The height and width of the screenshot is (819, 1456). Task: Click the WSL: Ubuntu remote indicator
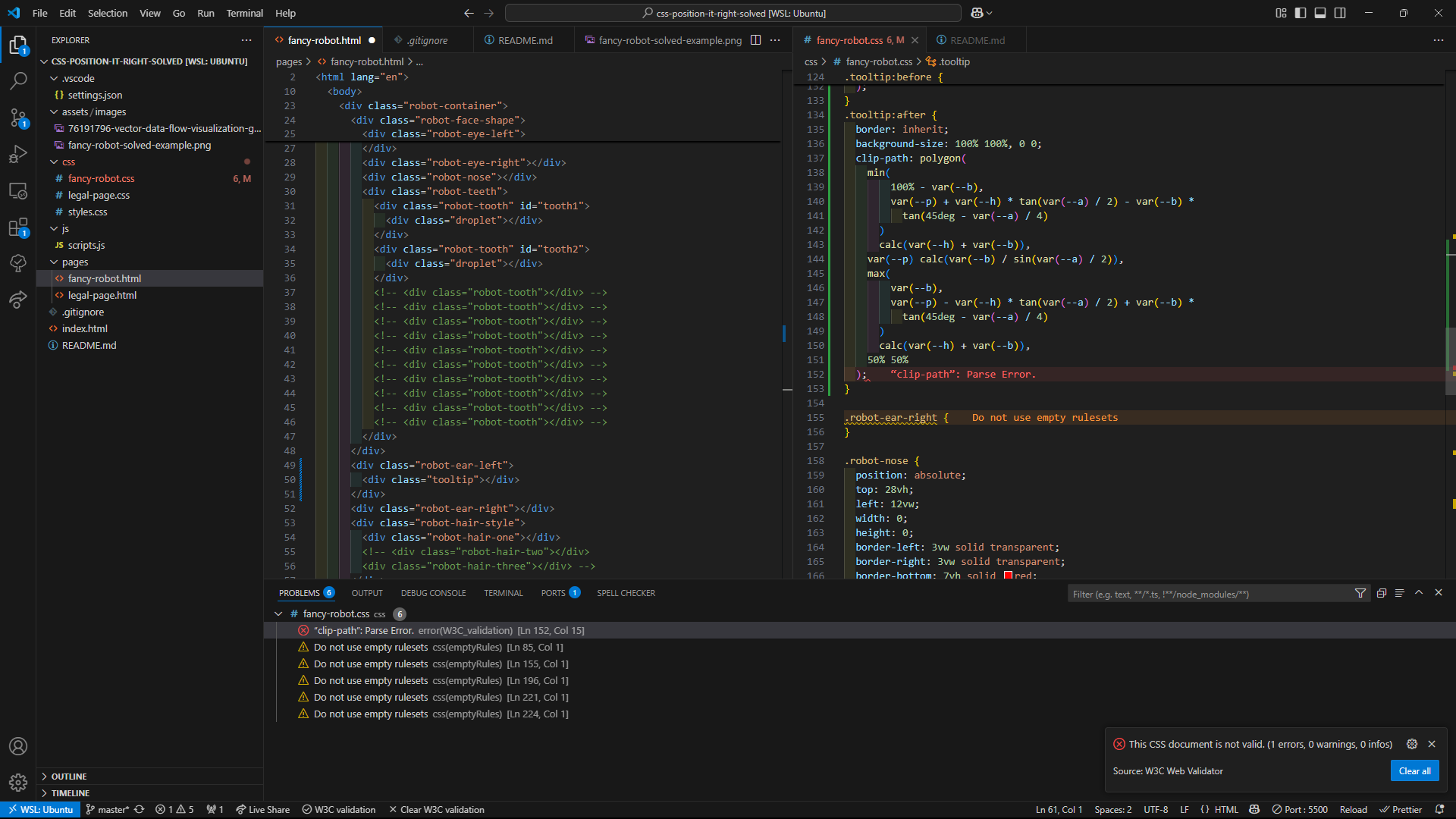coord(40,810)
